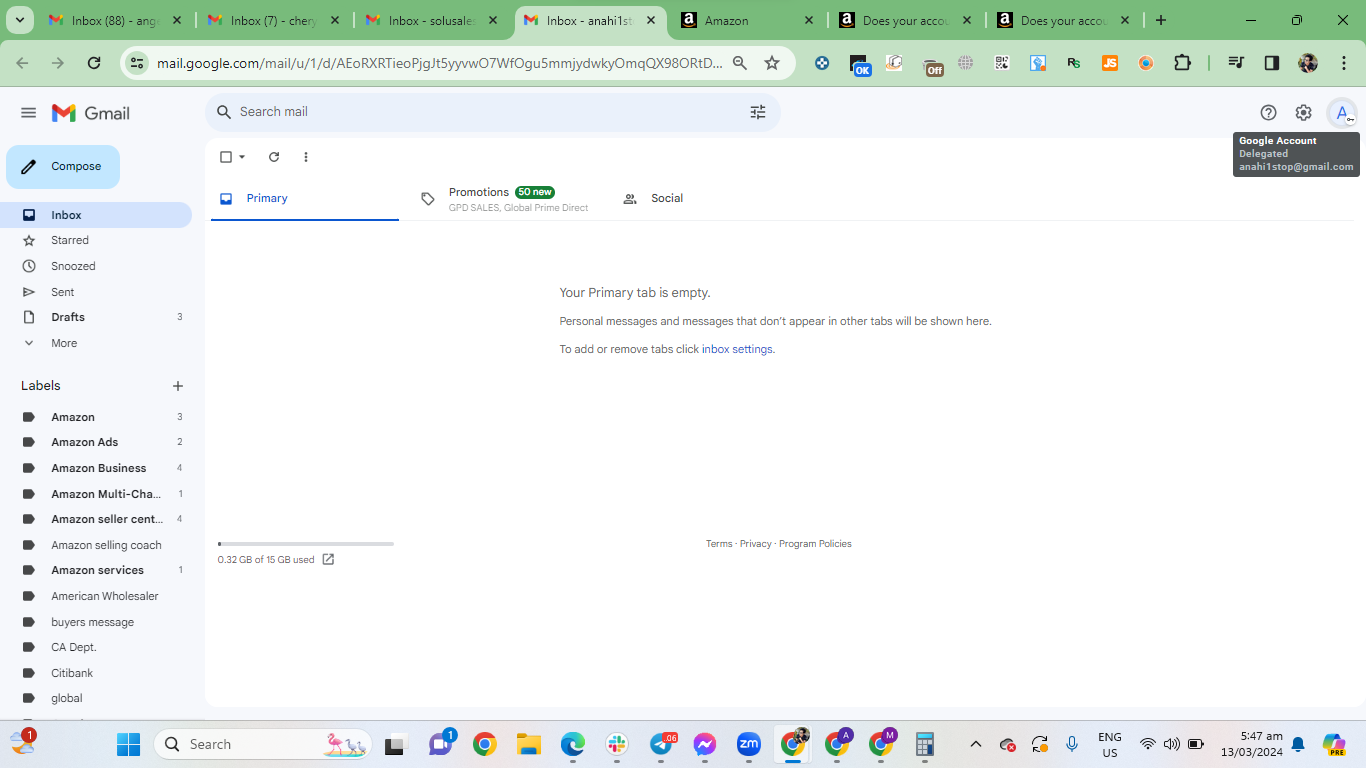This screenshot has width=1366, height=768.
Task: Open Zoom from the taskbar
Action: coord(749,744)
